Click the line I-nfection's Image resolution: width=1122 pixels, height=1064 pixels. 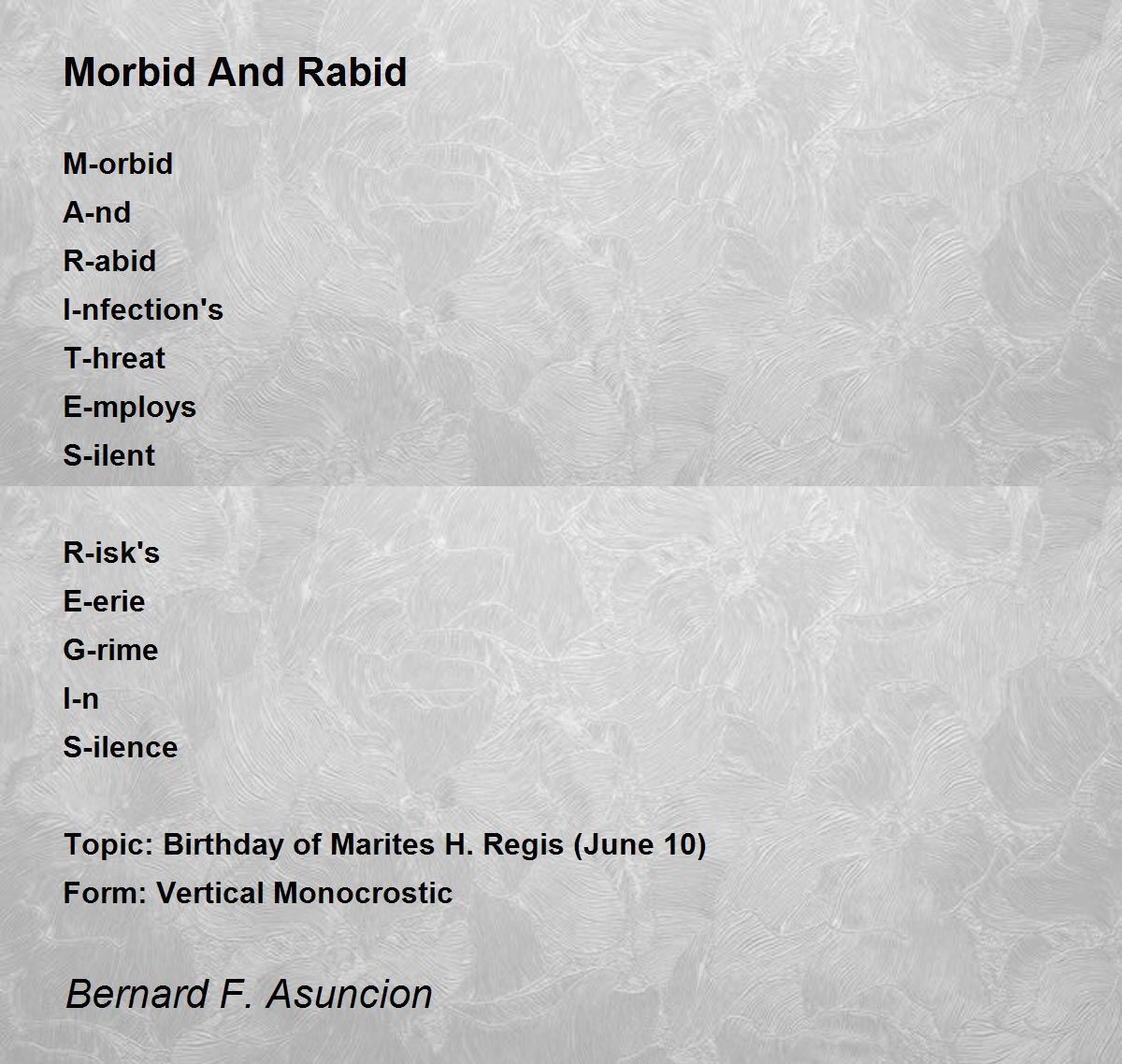point(143,309)
